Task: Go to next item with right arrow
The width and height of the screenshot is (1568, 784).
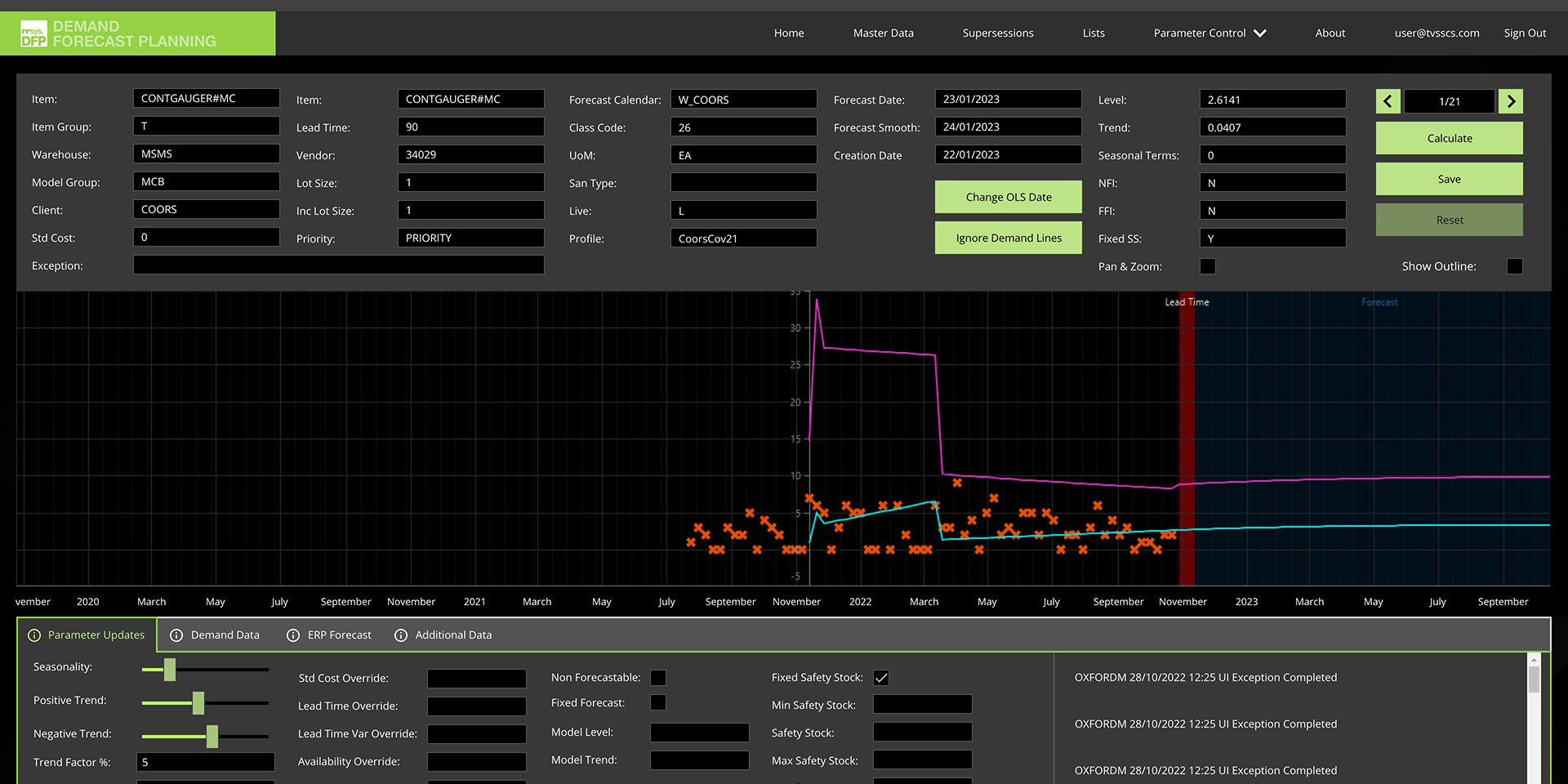Action: click(1511, 101)
